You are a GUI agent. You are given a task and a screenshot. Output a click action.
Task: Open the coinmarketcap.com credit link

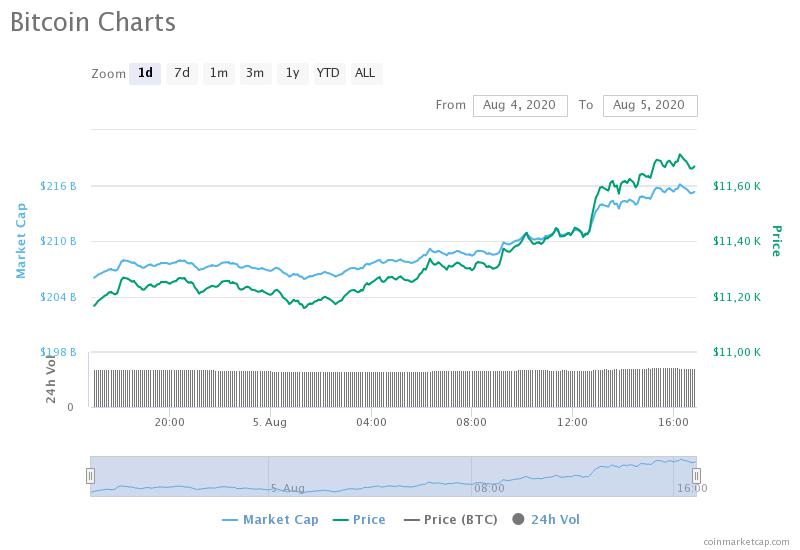click(x=746, y=542)
